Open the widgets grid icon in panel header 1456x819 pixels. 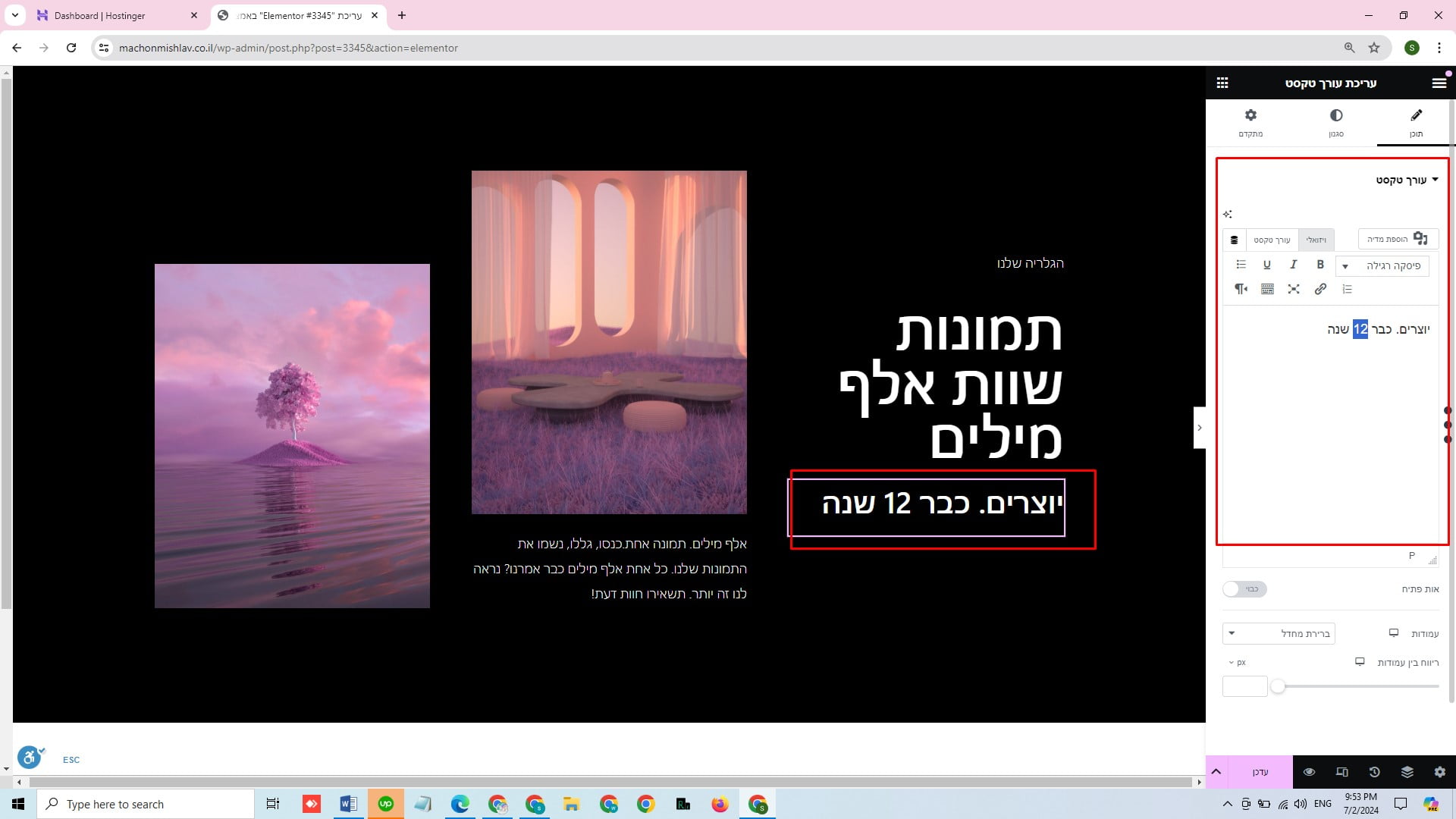point(1222,83)
